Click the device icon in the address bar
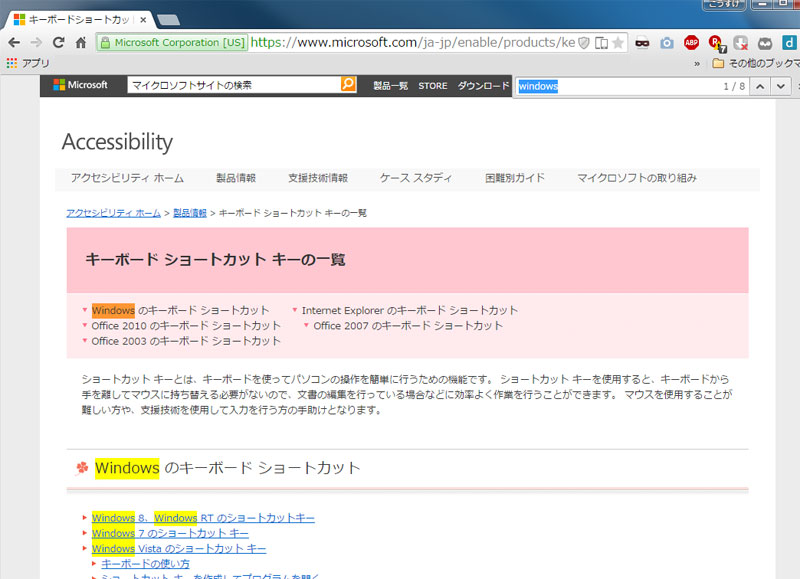 (x=602, y=42)
